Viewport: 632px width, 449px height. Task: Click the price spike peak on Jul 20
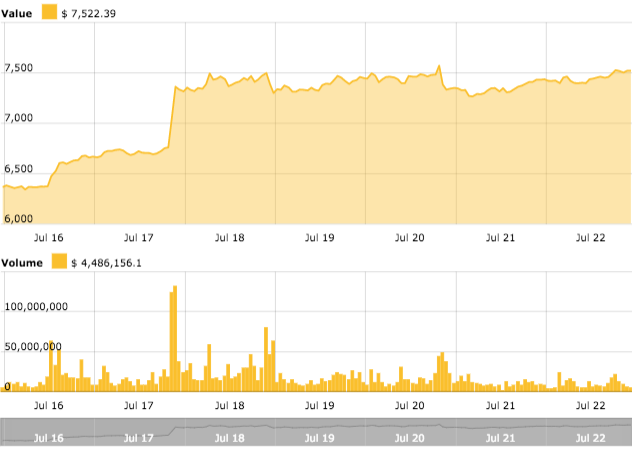[x=439, y=66]
